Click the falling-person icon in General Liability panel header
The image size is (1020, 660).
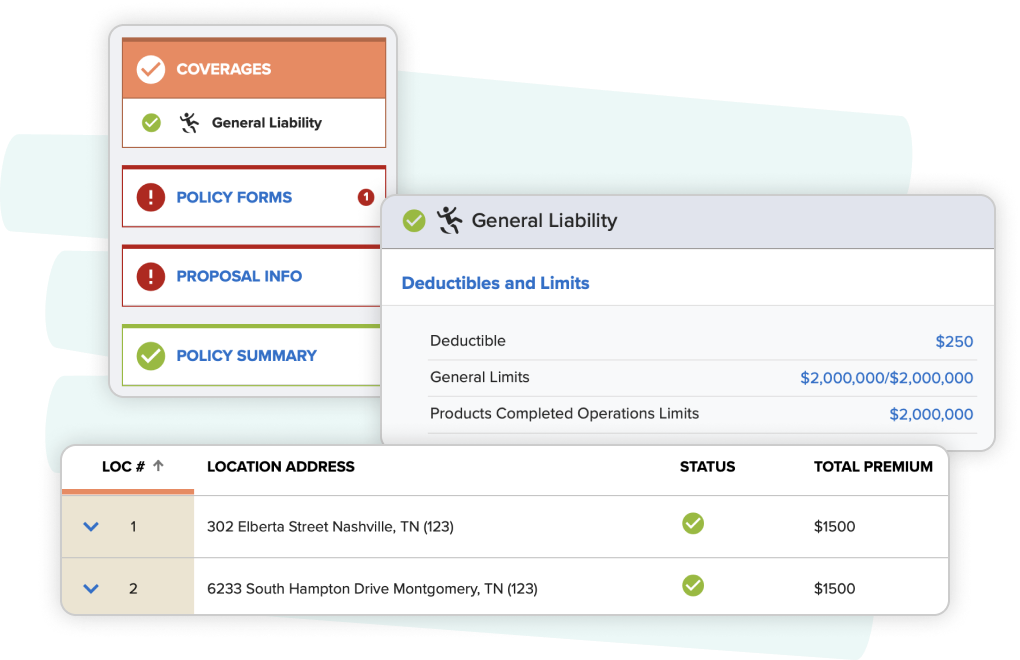[x=449, y=220]
